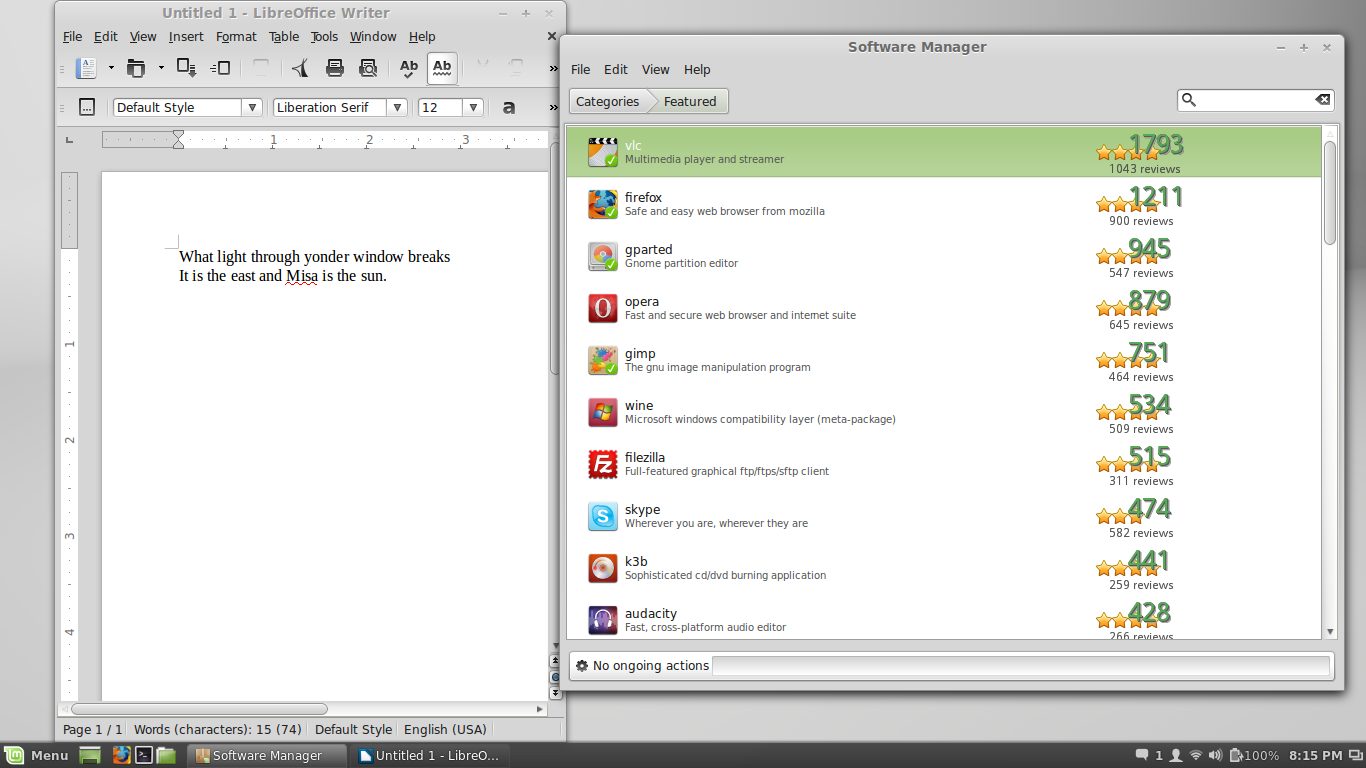Open the View menu in Software Manager

click(x=656, y=69)
